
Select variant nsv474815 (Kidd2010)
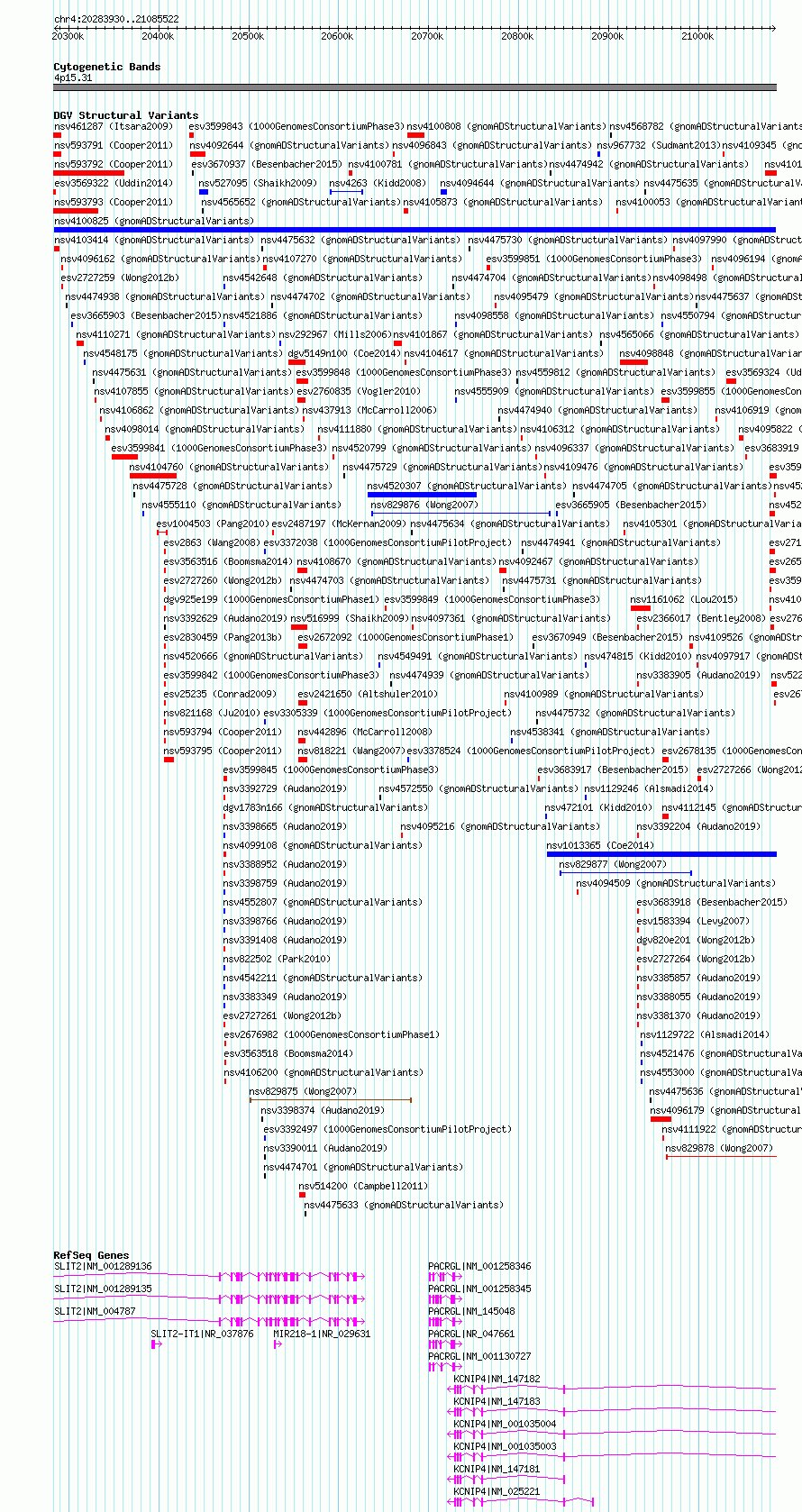[637, 656]
